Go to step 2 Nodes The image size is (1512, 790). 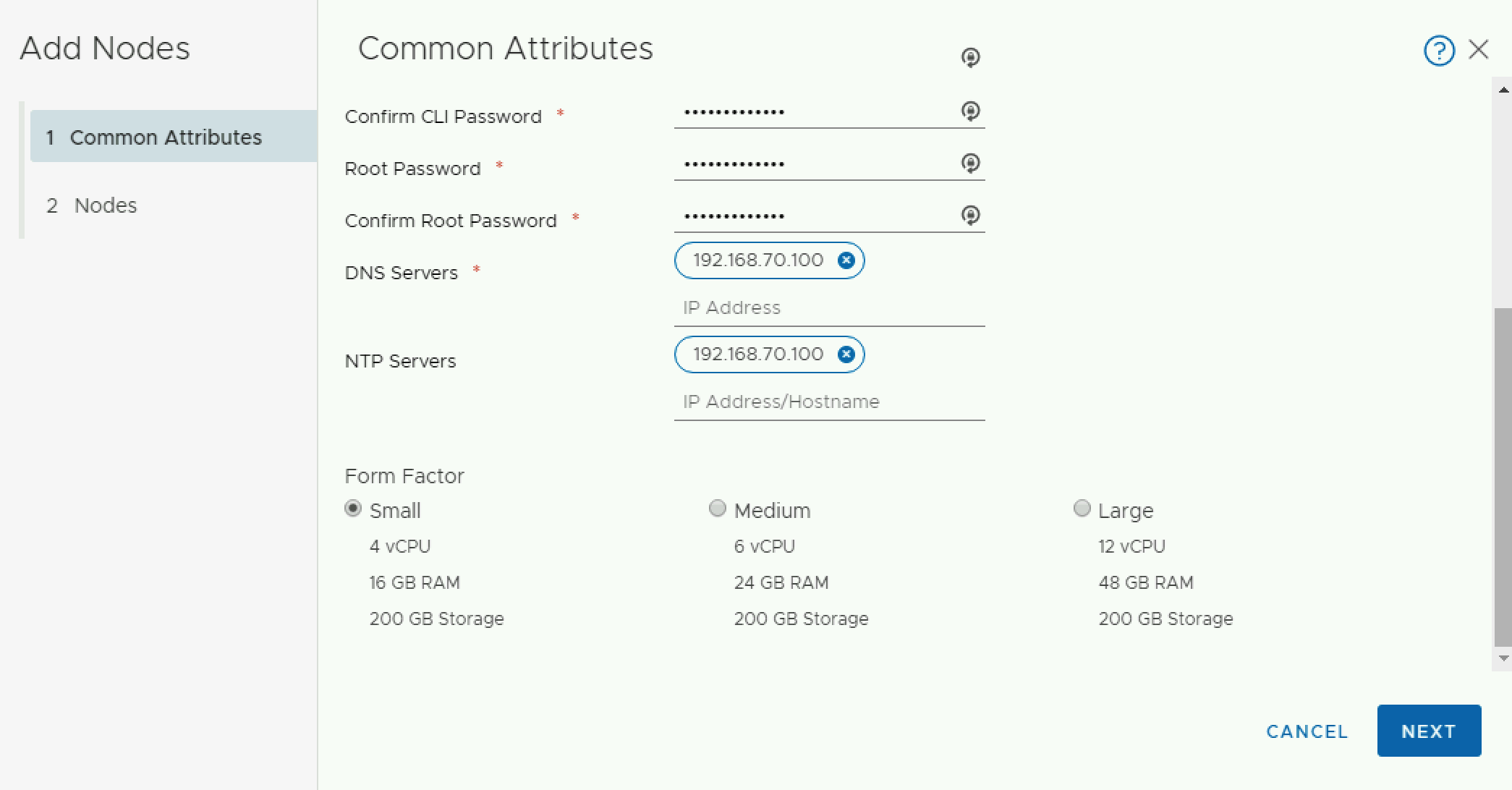[106, 205]
